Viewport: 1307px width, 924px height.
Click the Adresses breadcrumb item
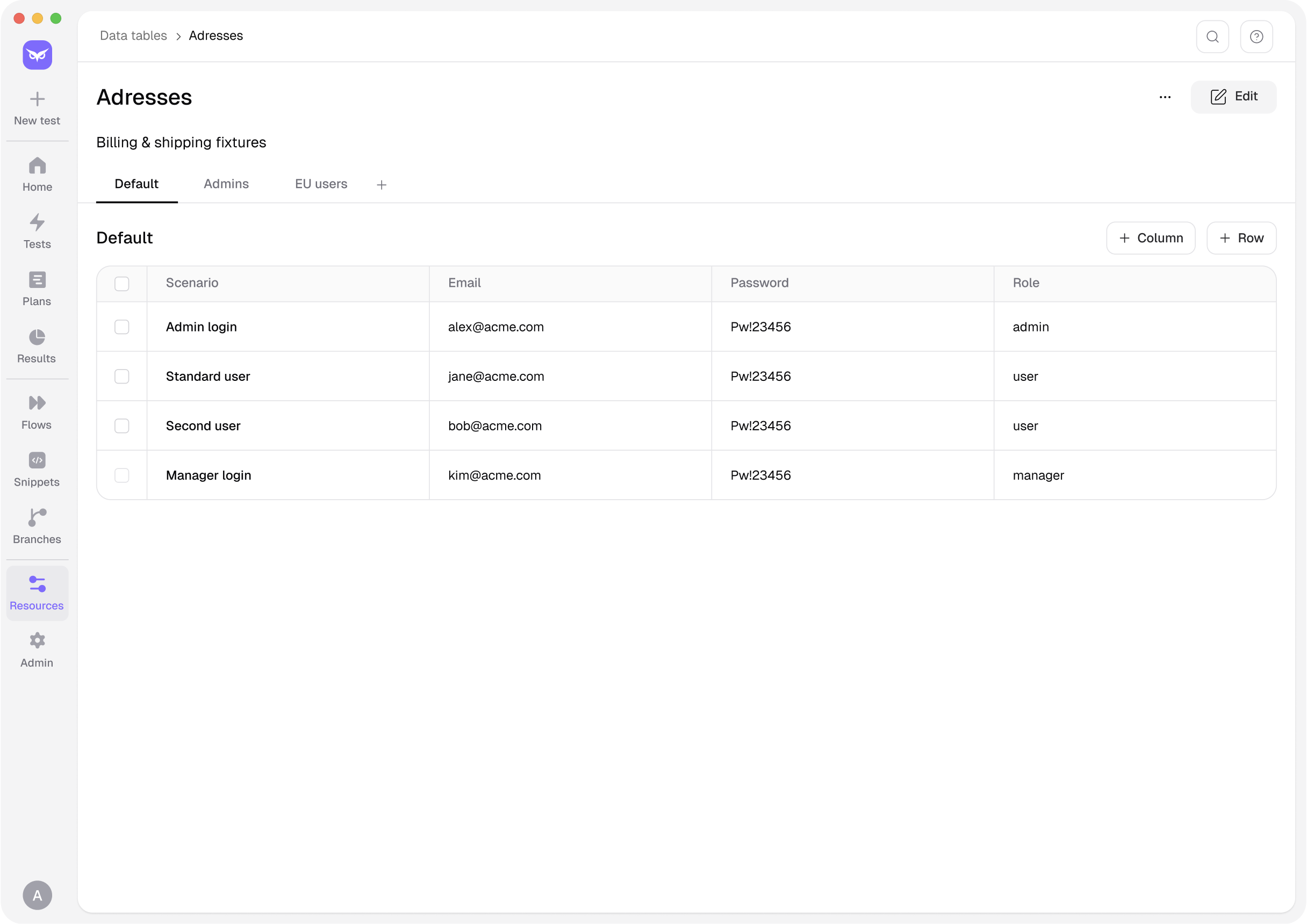click(216, 35)
